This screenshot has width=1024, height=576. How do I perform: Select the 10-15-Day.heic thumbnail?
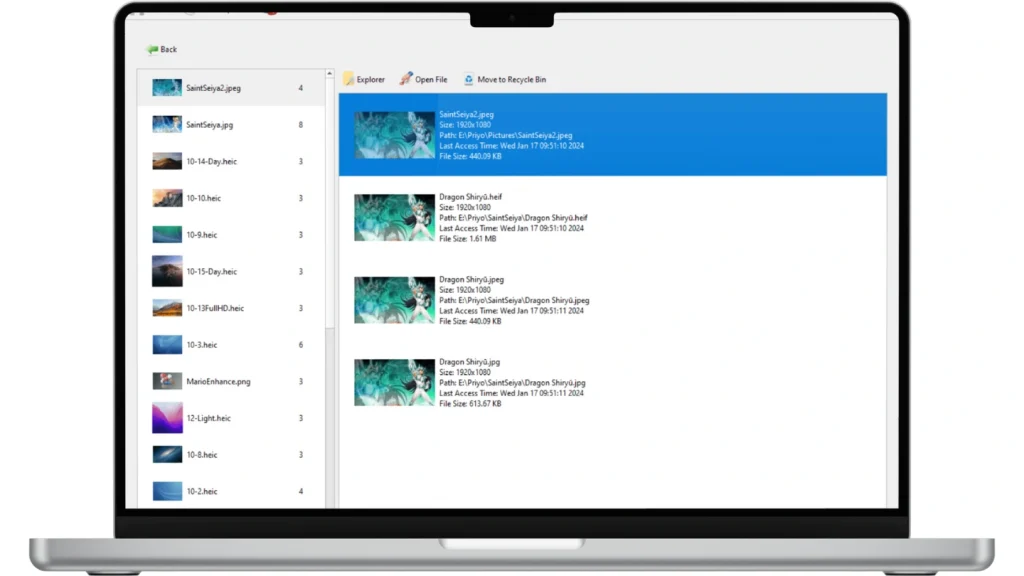point(166,271)
